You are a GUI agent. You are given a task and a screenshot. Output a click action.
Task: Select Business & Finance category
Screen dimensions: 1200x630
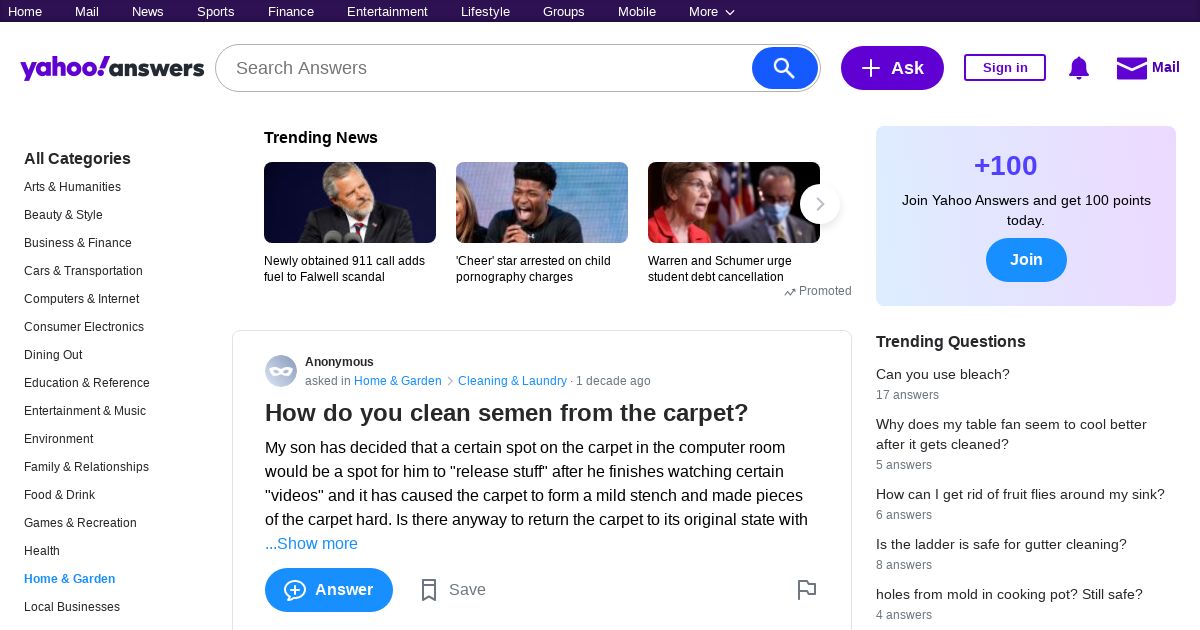click(x=78, y=243)
